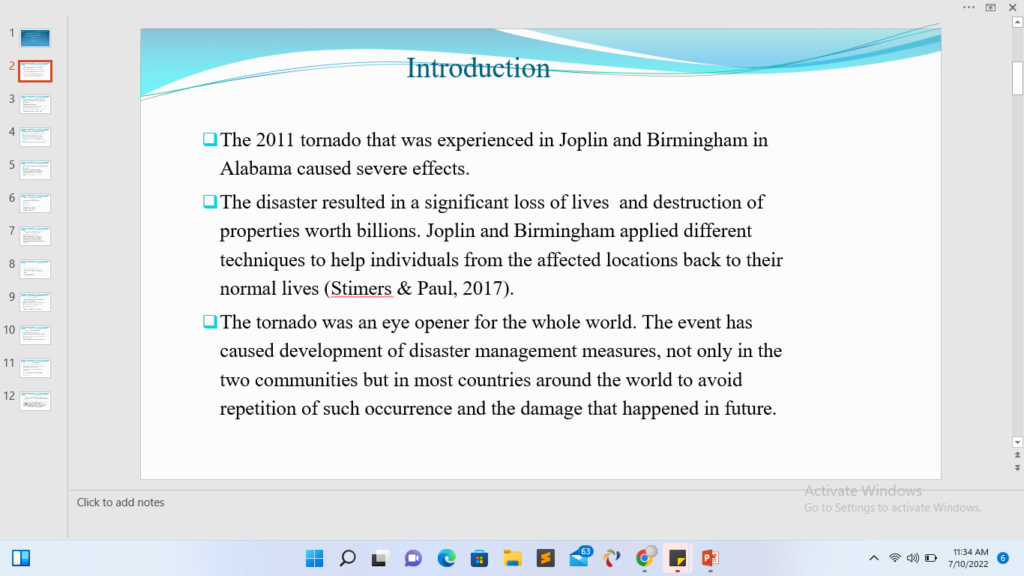Open Microsoft Edge in the taskbar
This screenshot has width=1024, height=576.
446,558
